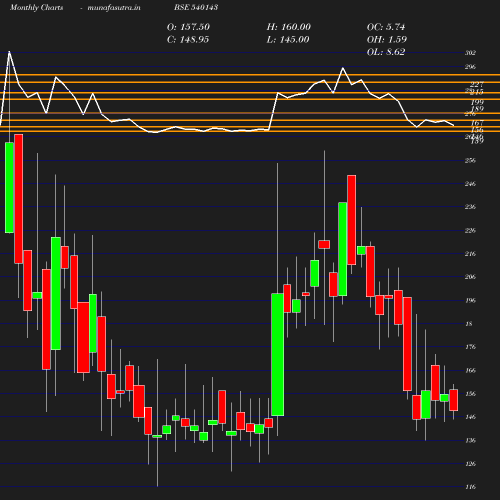Click the 189 level label
The height and width of the screenshot is (500, 500).
(x=477, y=109)
